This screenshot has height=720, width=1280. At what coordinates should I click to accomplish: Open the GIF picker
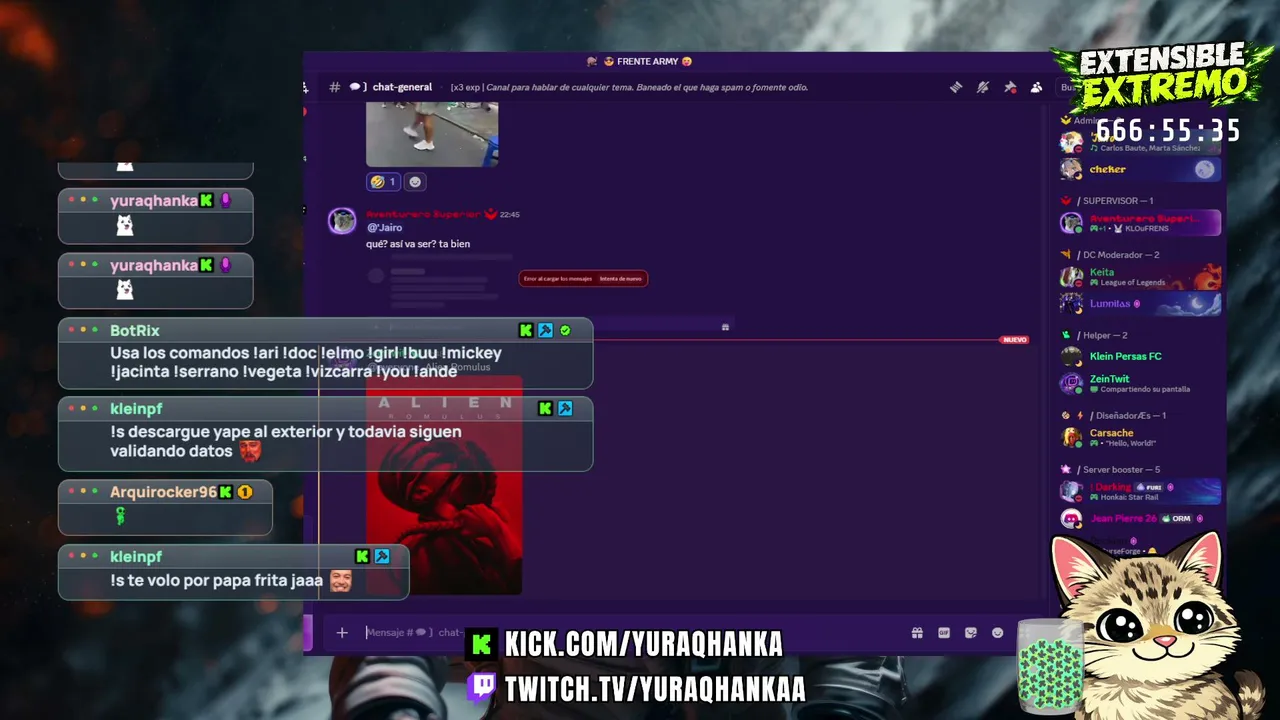tap(944, 633)
